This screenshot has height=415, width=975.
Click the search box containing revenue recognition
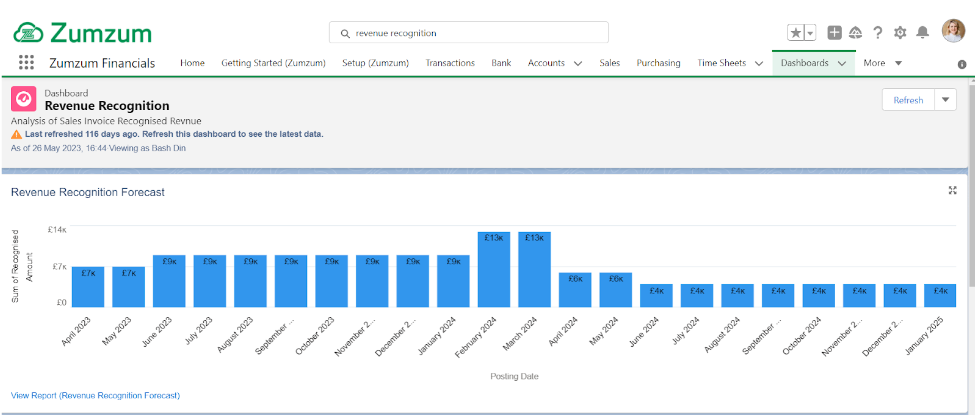coord(468,33)
